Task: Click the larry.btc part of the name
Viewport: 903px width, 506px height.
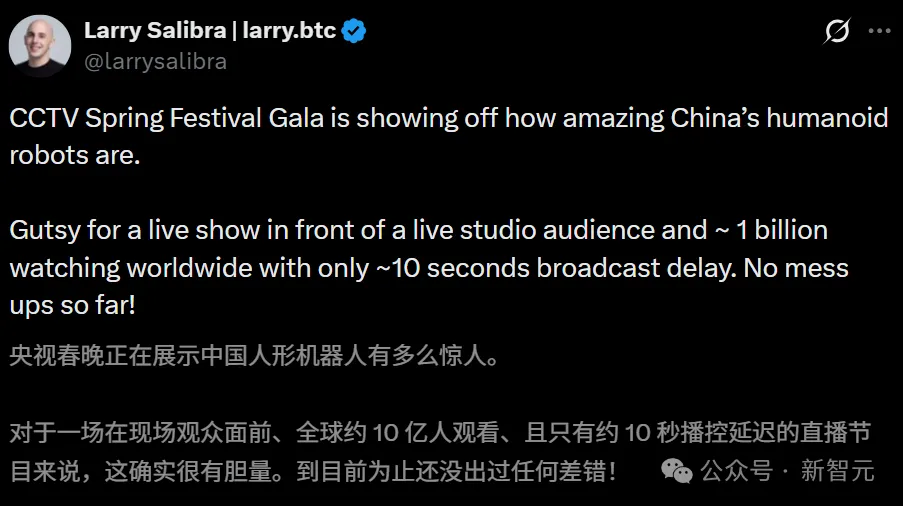Action: coord(288,31)
